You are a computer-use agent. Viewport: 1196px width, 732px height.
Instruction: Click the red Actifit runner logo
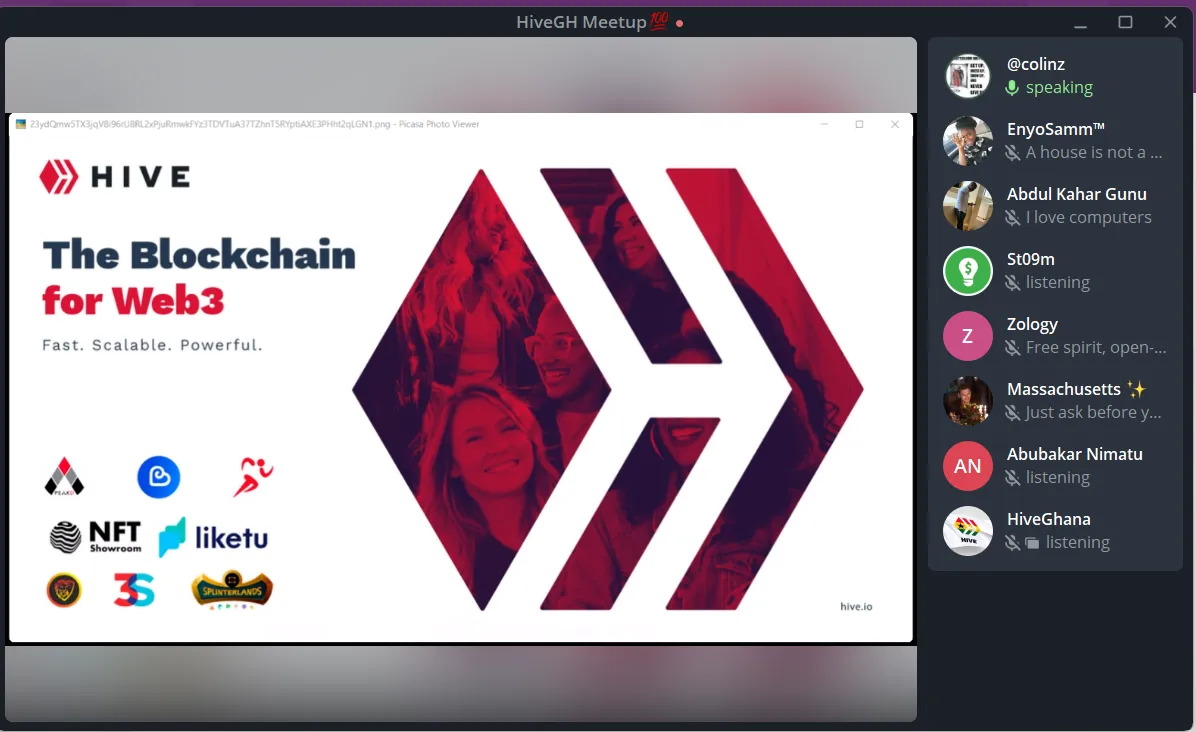pos(253,477)
